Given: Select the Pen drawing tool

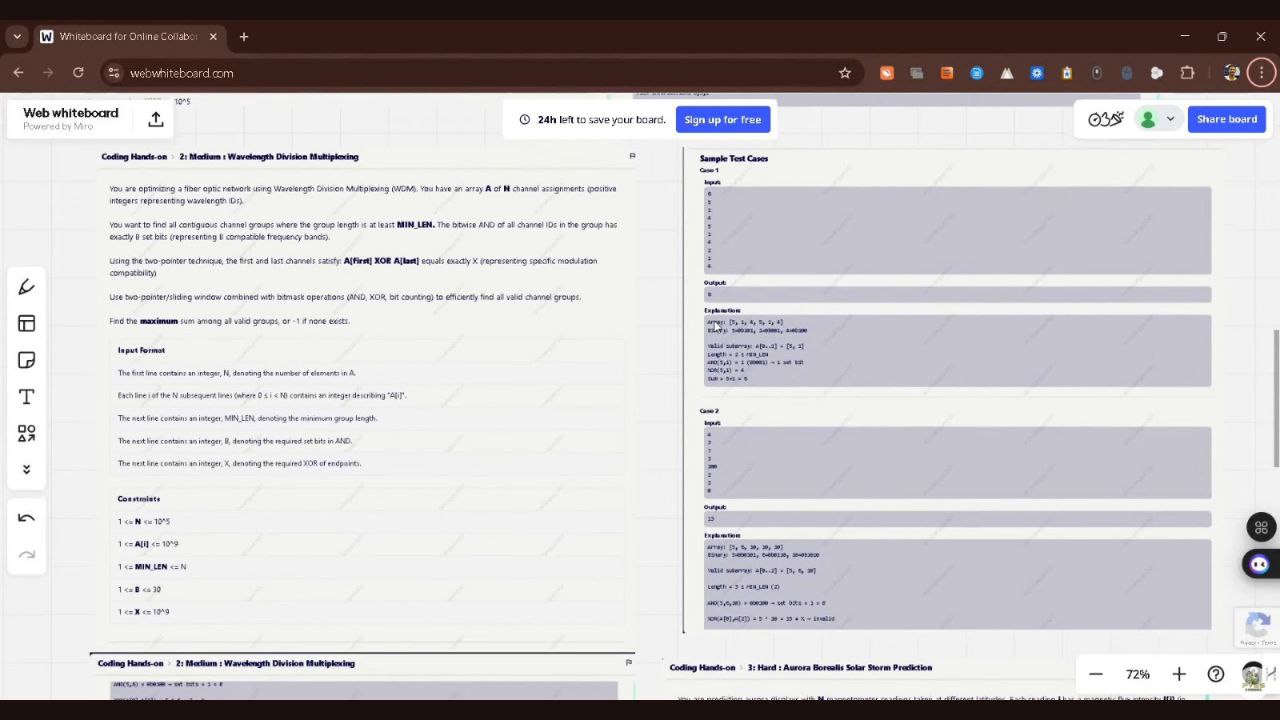Looking at the screenshot, I should (27, 287).
